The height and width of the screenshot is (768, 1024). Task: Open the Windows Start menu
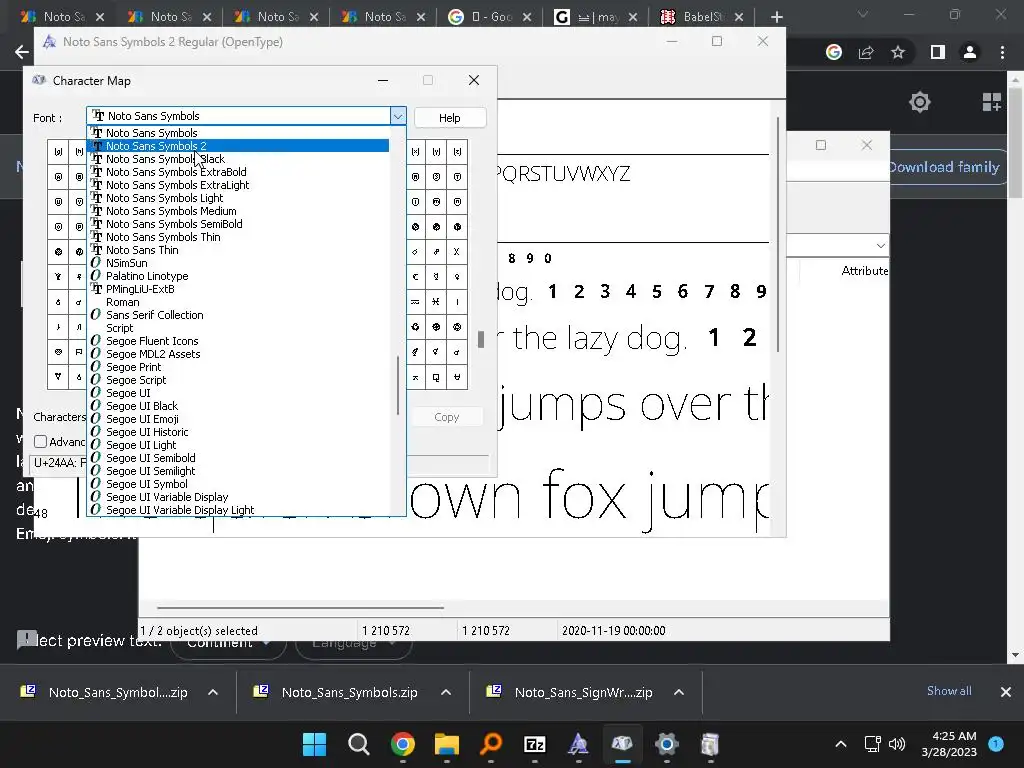pyautogui.click(x=315, y=744)
